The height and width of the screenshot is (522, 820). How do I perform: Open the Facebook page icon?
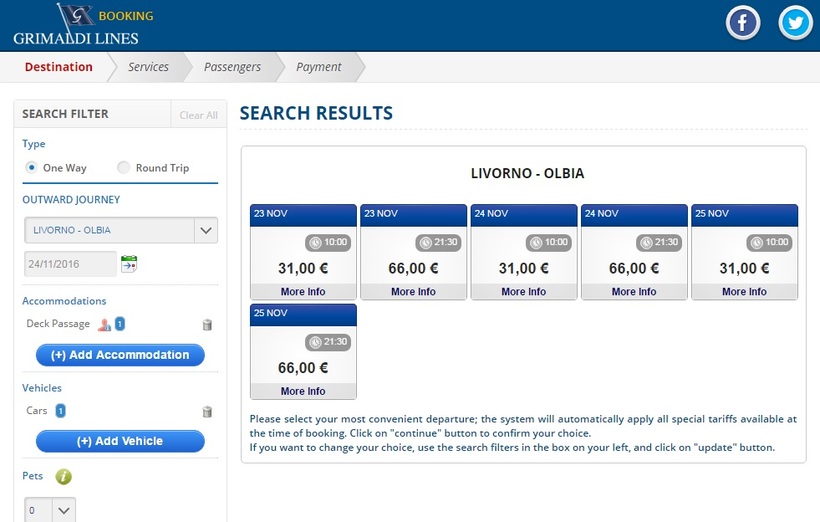[743, 23]
